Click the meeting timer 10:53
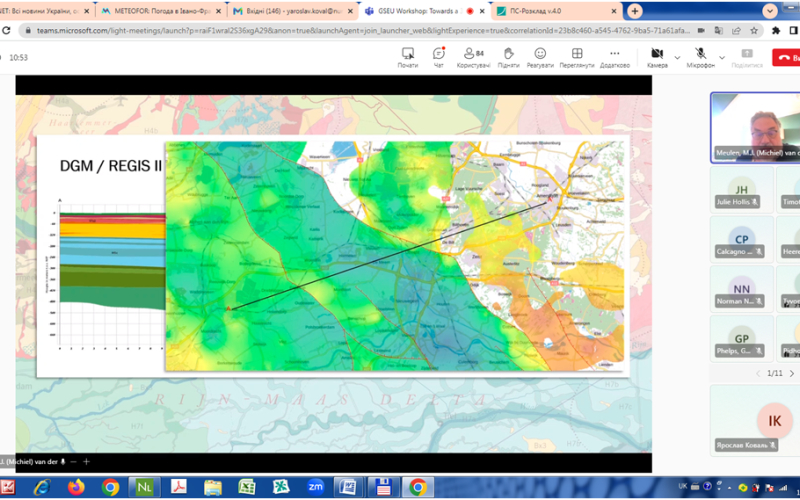Image resolution: width=800 pixels, height=500 pixels. [x=18, y=58]
